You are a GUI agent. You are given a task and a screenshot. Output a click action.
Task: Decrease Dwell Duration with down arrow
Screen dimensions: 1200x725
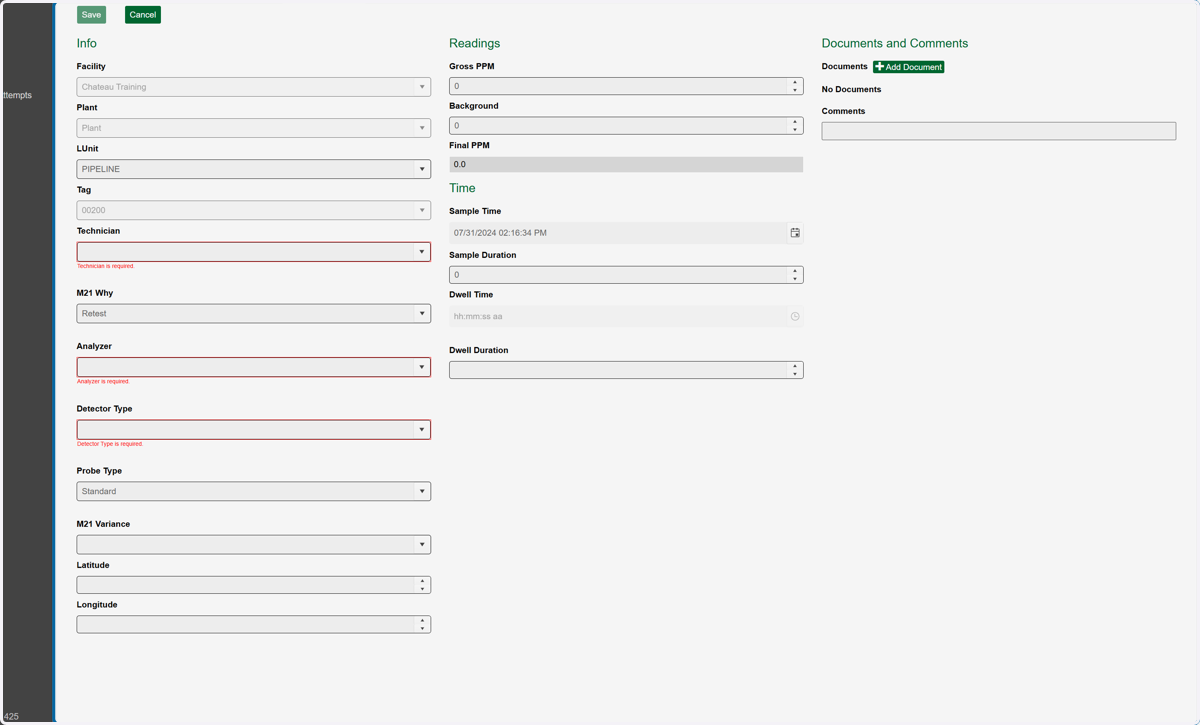tap(795, 374)
